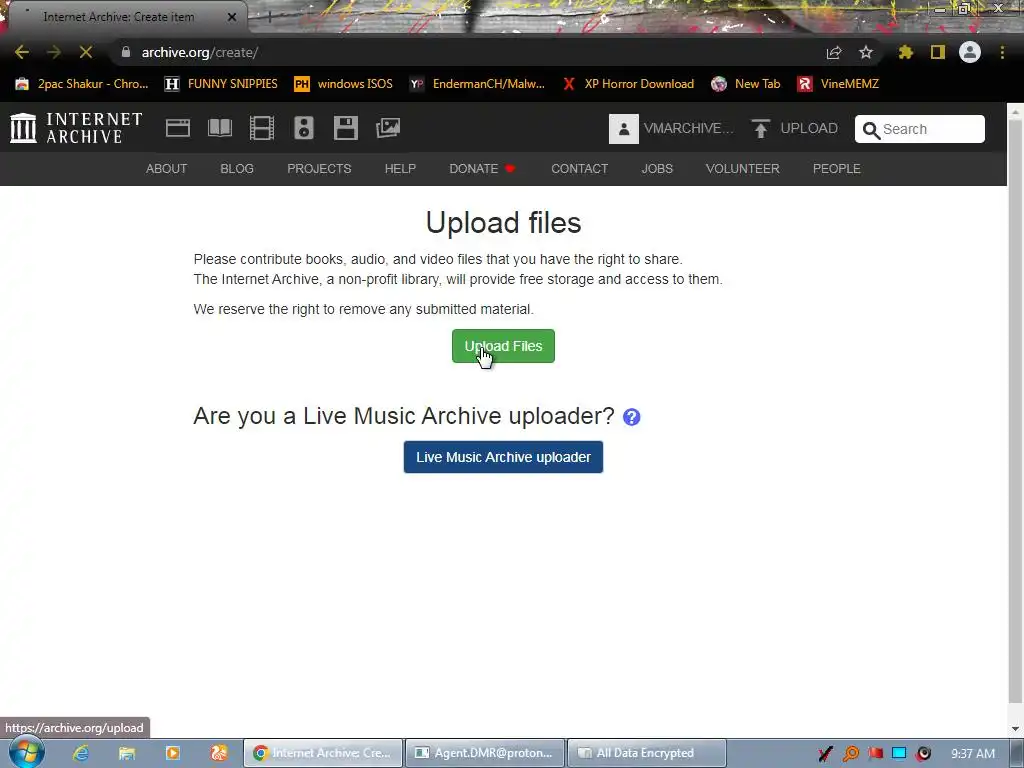Open the PEOPLE nav item
Image resolution: width=1024 pixels, height=768 pixels.
pyautogui.click(x=837, y=168)
